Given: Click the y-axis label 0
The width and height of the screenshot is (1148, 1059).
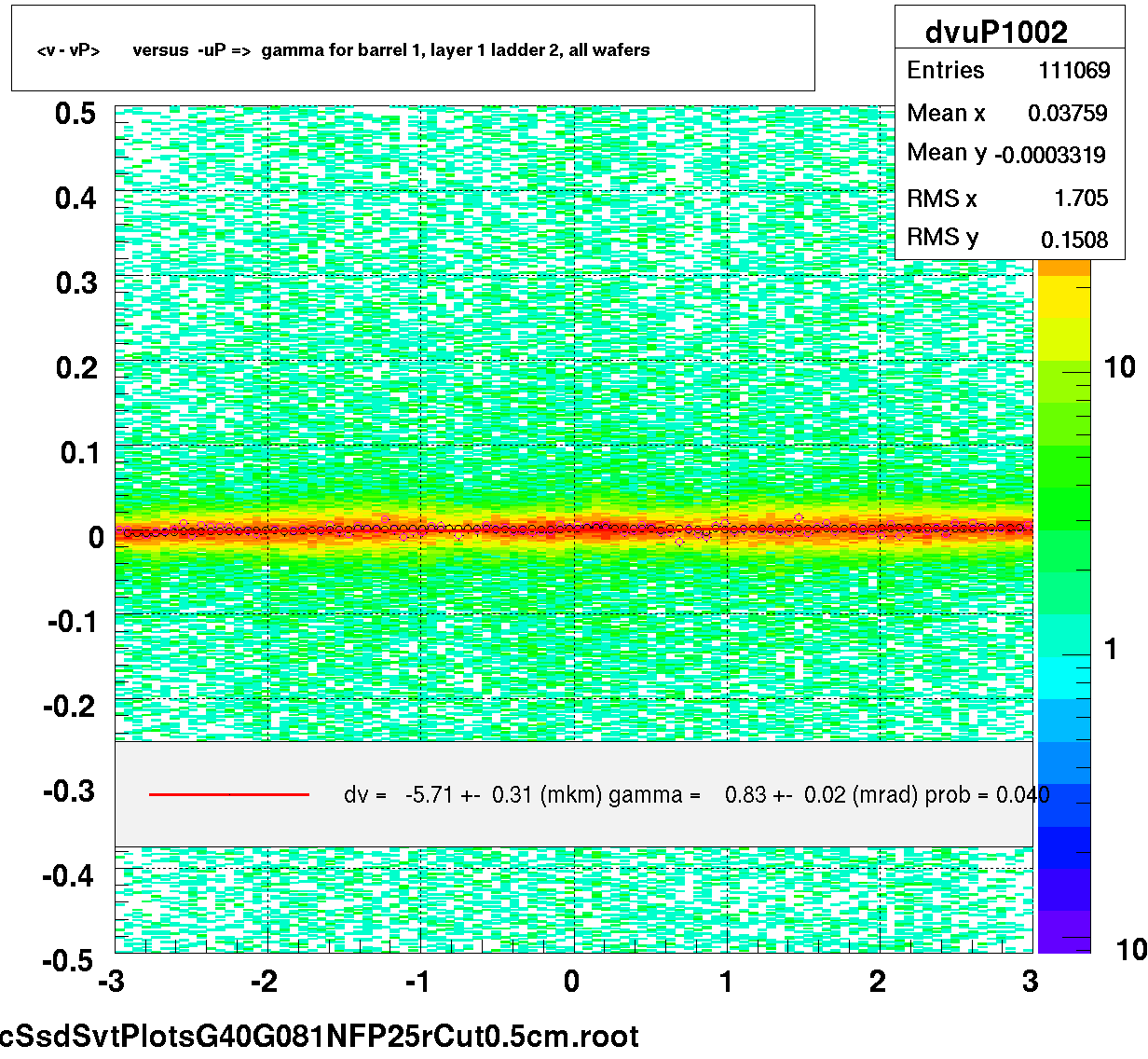Looking at the screenshot, I should 96,538.
